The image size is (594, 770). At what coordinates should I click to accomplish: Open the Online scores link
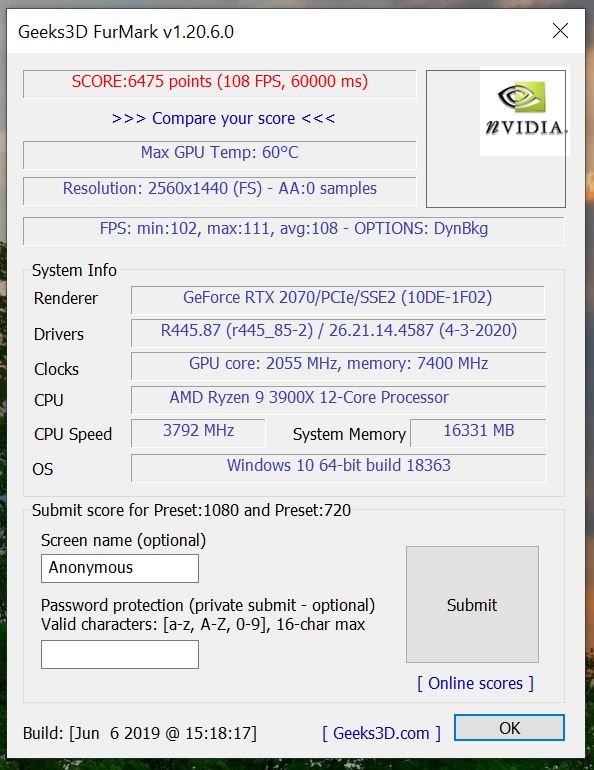[475, 683]
